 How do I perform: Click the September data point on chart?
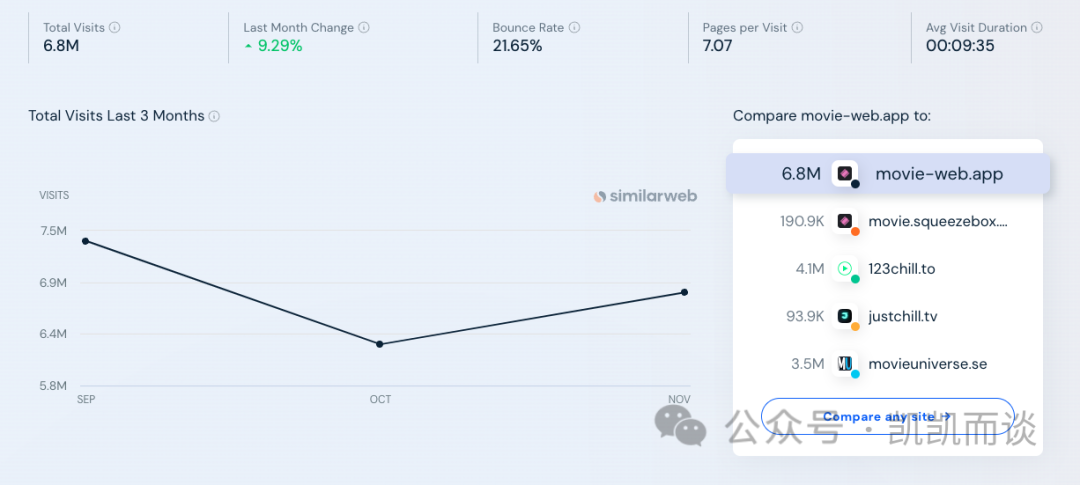[85, 241]
